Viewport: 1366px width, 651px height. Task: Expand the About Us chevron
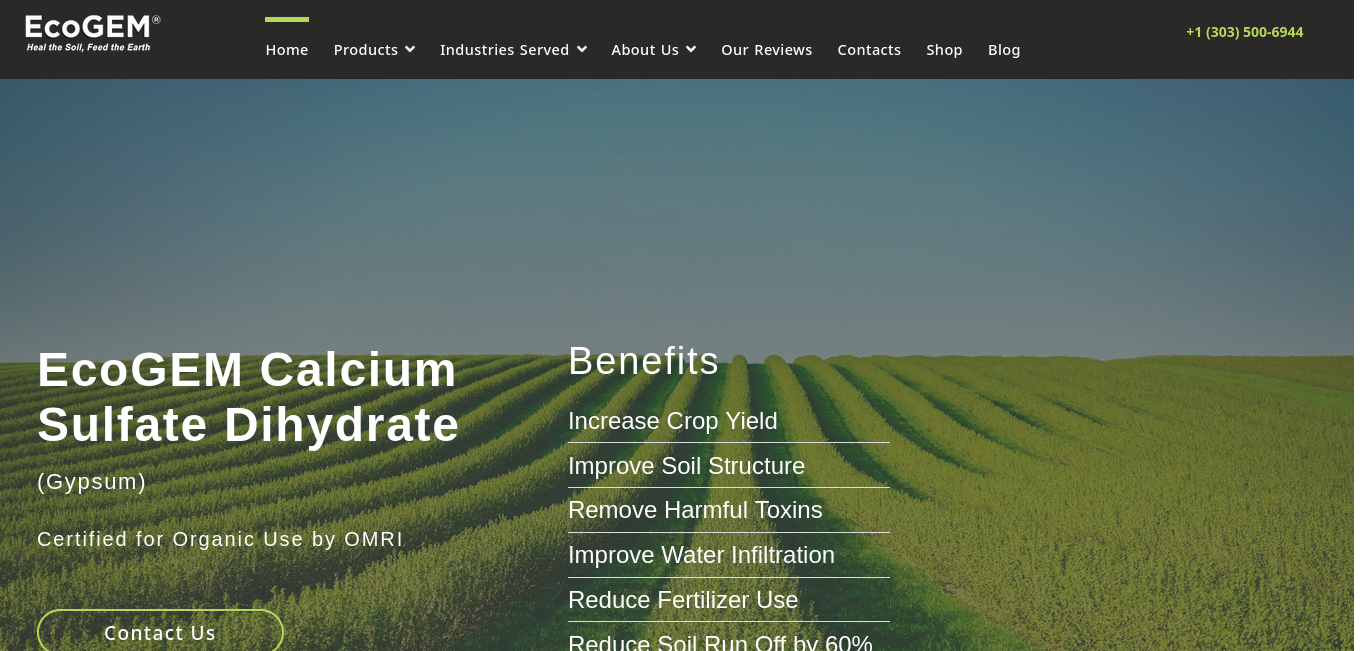pyautogui.click(x=691, y=50)
